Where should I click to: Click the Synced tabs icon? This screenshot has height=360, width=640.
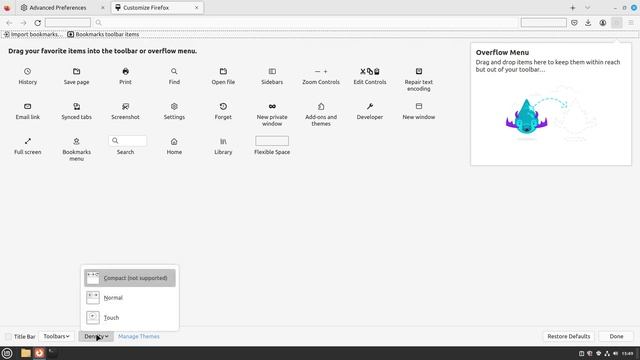point(76,107)
